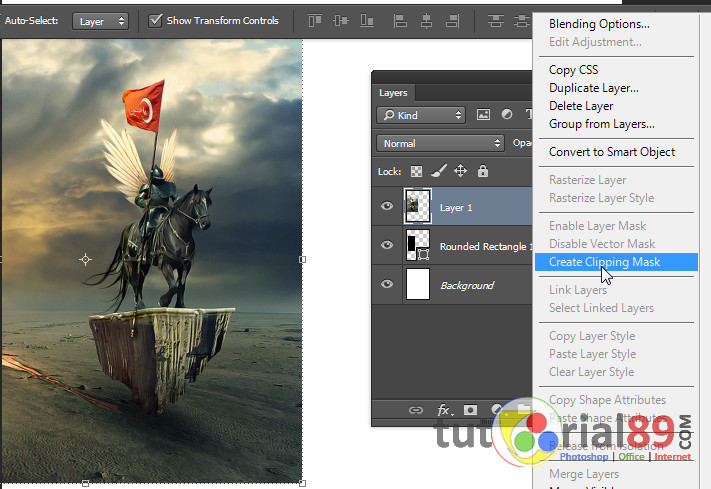Click the align vertical centers icon

tap(341, 21)
